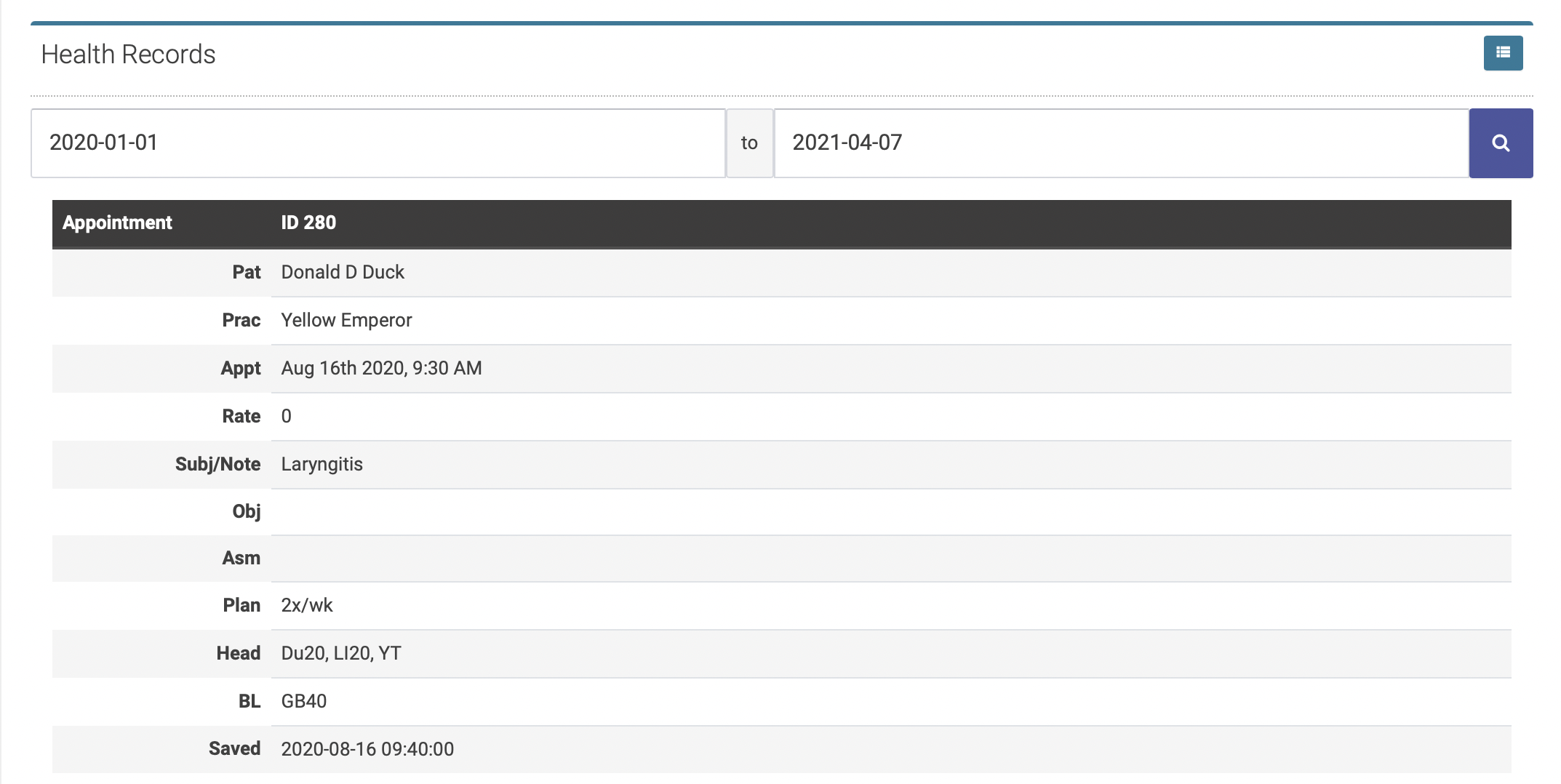
Task: Click the Prac row label
Action: tap(241, 320)
